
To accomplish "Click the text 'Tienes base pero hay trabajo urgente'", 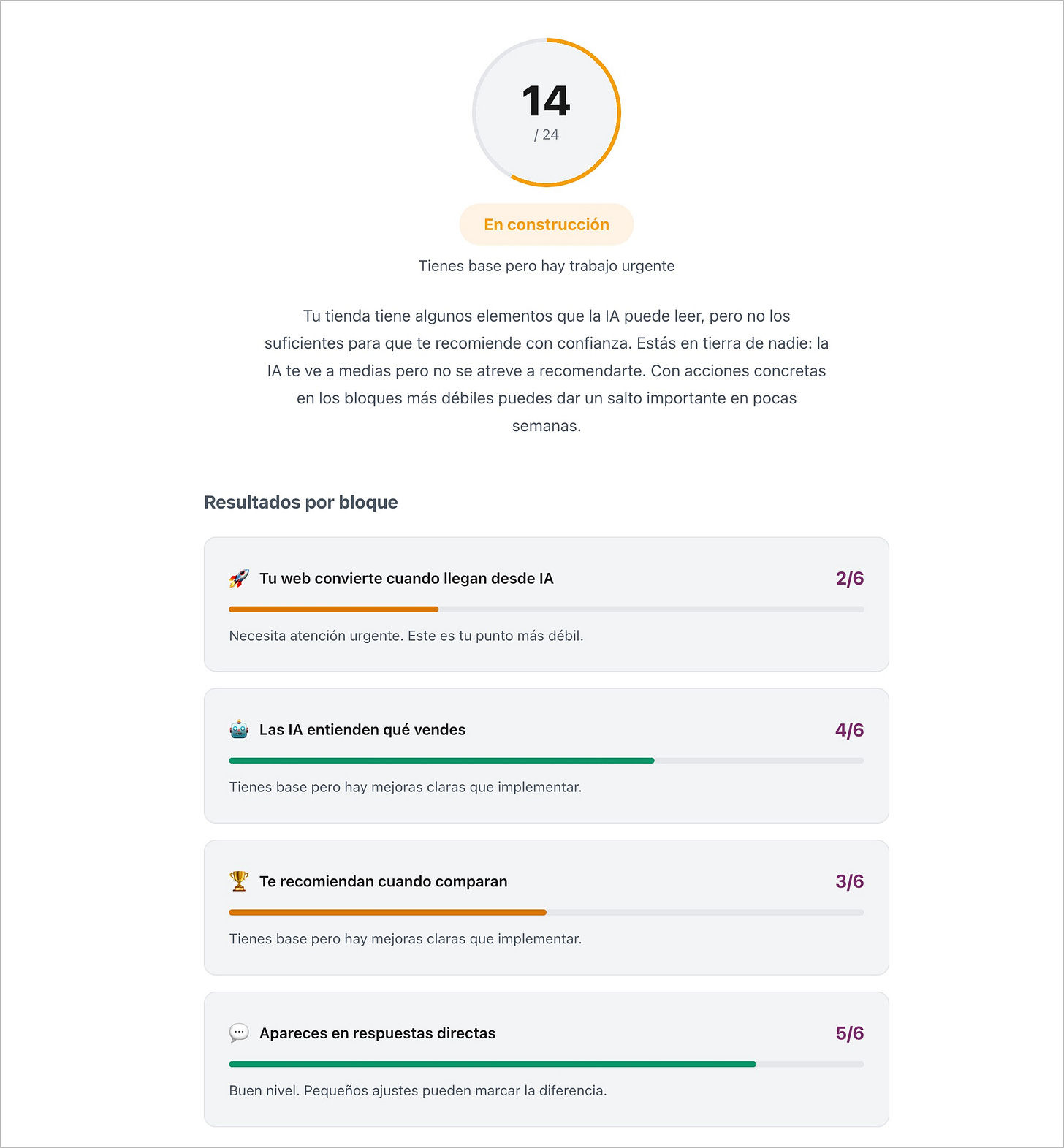I will tap(546, 266).
